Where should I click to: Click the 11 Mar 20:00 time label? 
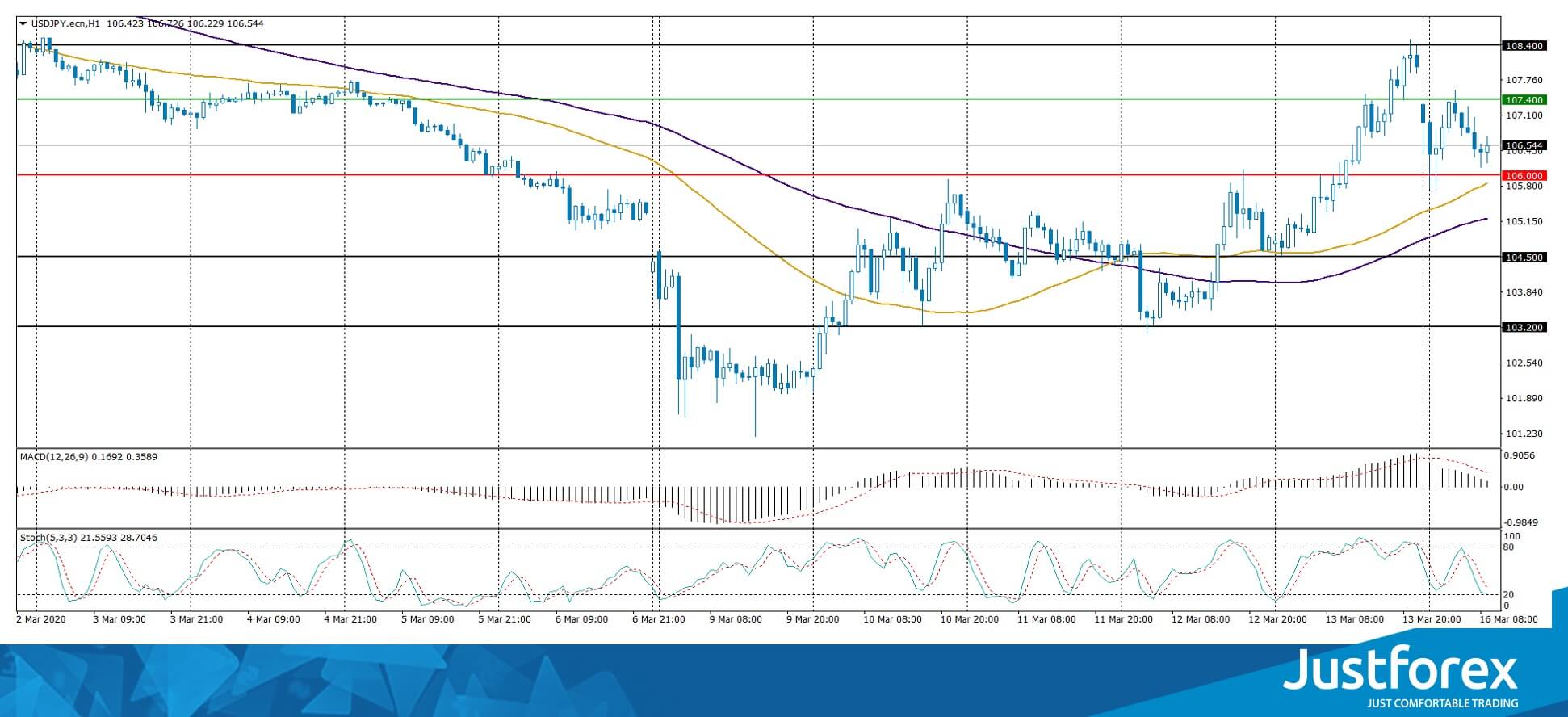coord(1124,619)
